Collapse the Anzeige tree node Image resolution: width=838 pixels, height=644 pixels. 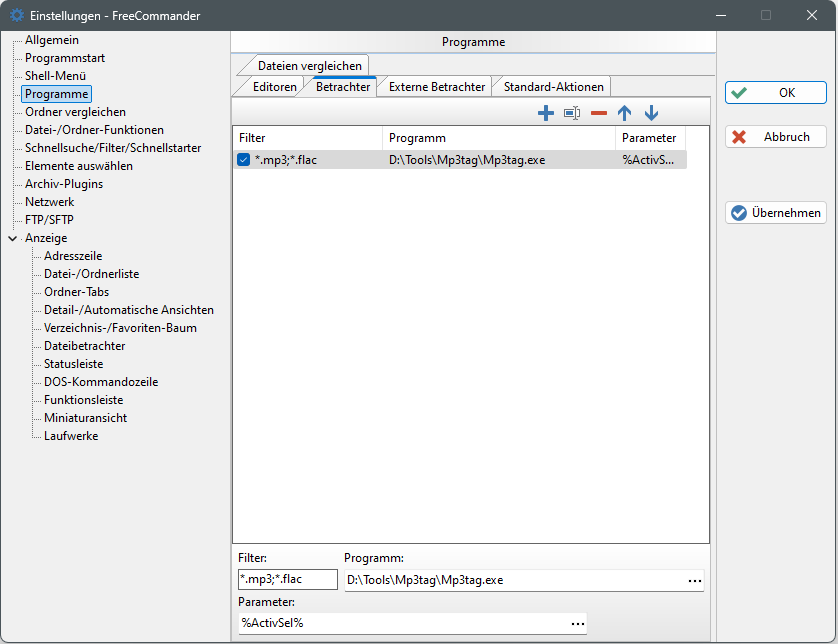pyautogui.click(x=12, y=238)
